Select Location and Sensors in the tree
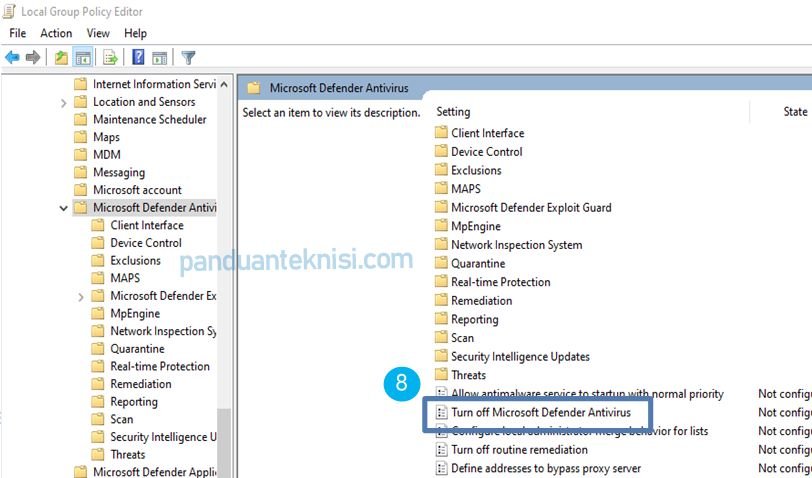812x478 pixels. (x=144, y=102)
